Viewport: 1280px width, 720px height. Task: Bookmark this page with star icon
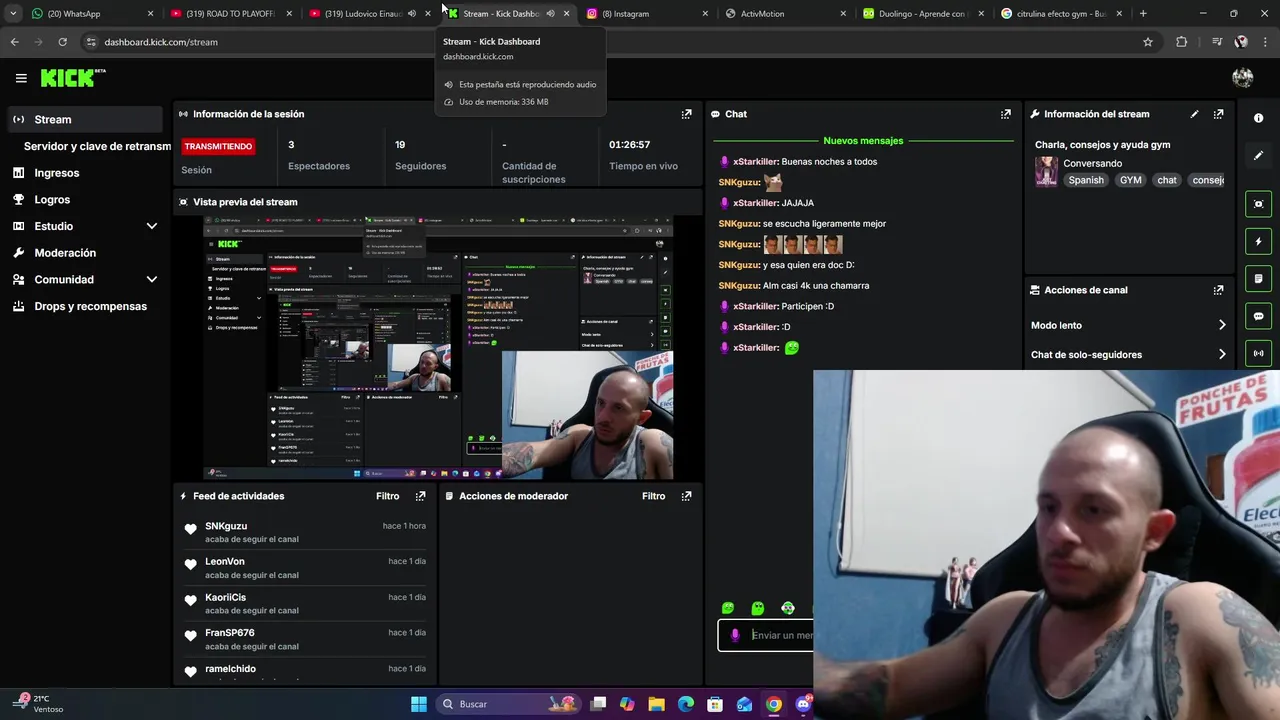[1148, 42]
